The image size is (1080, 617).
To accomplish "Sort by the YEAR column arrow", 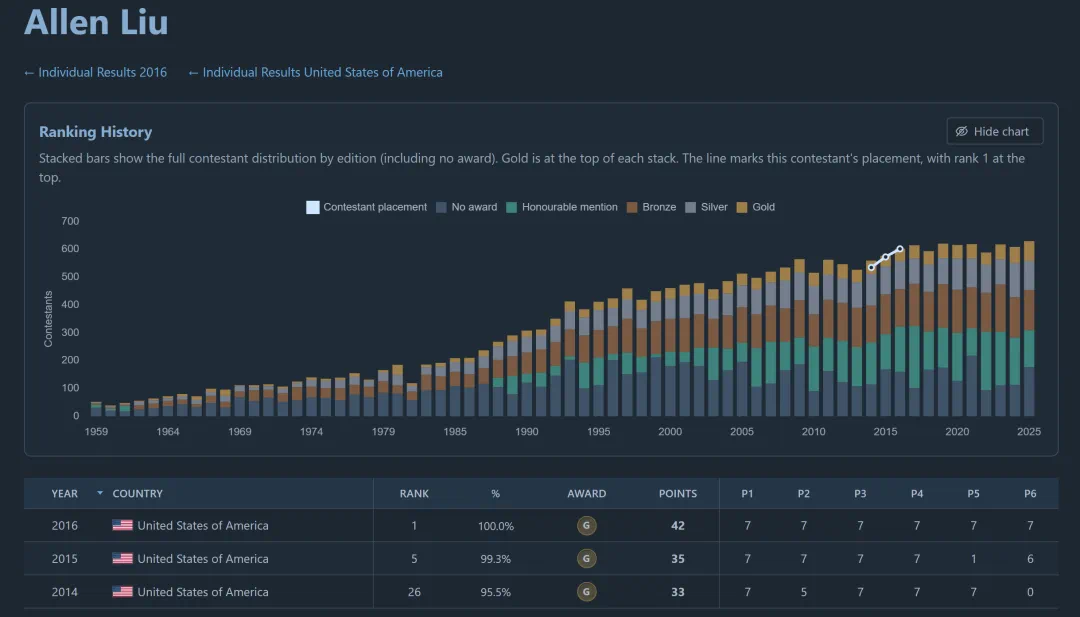I will click(100, 493).
